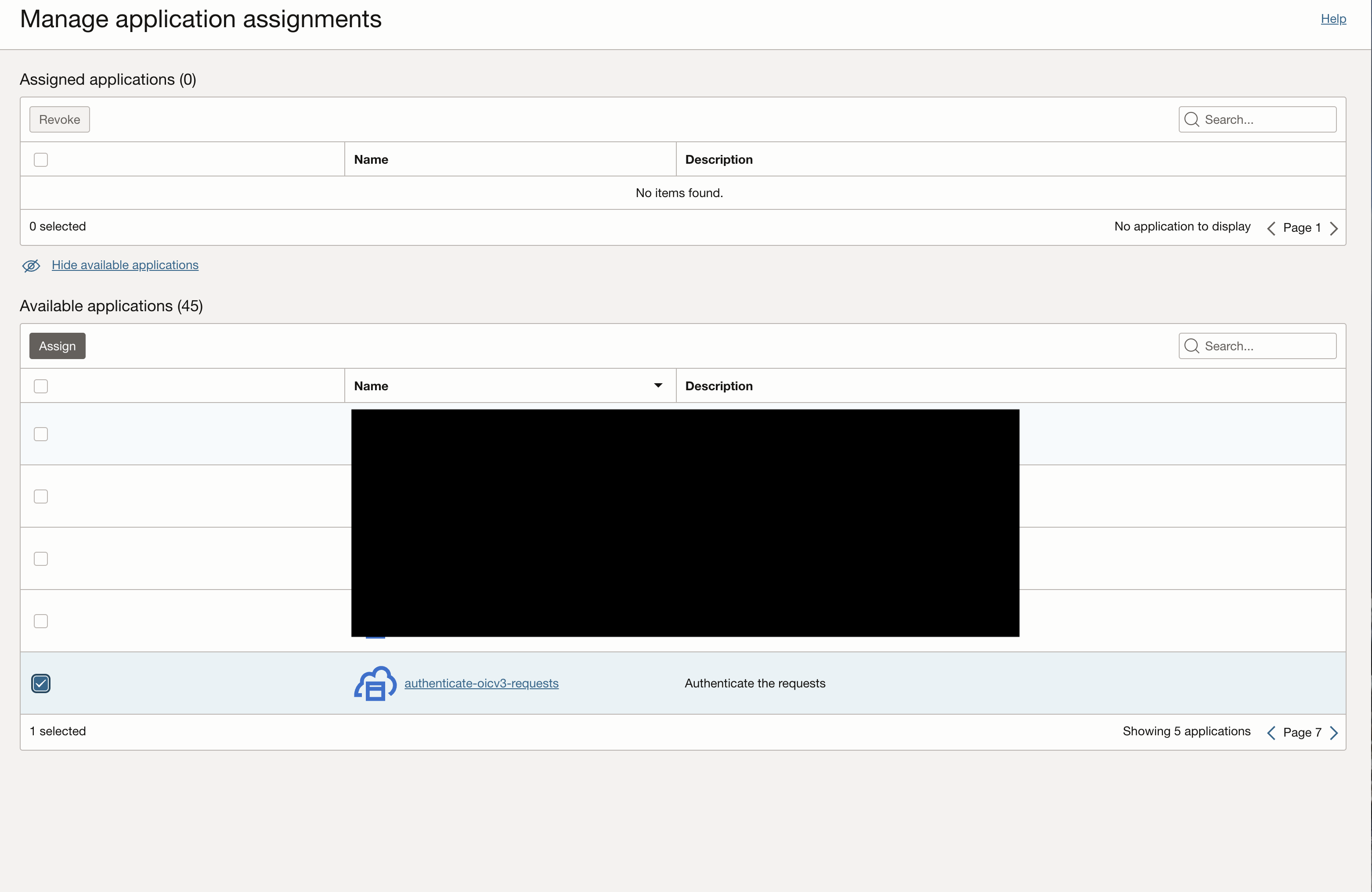1372x892 pixels.
Task: Go to next page after Page 7
Action: (x=1334, y=732)
